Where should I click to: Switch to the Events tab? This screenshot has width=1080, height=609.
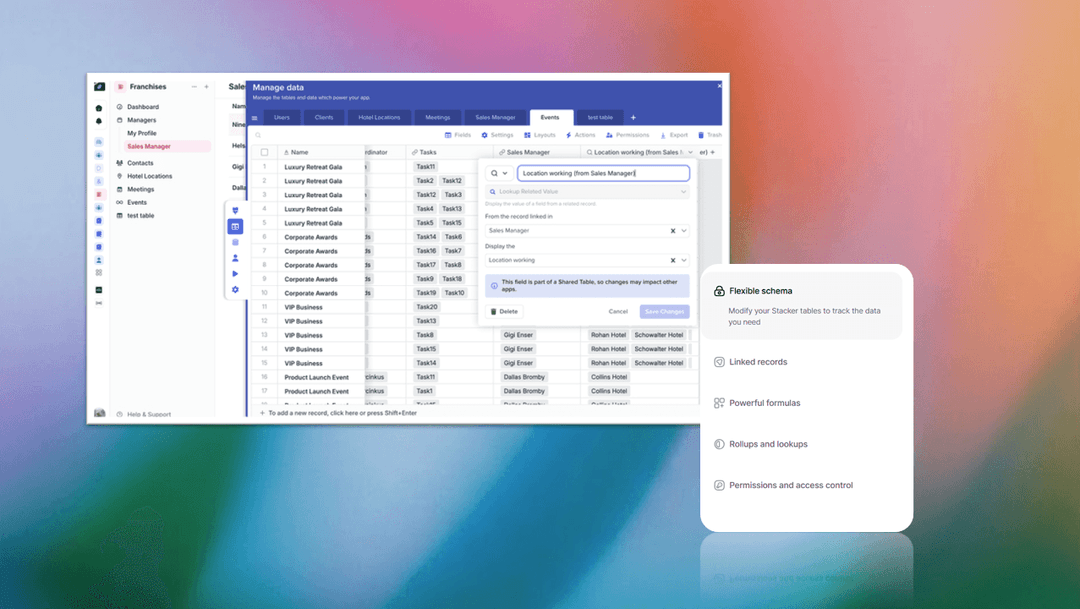[551, 116]
